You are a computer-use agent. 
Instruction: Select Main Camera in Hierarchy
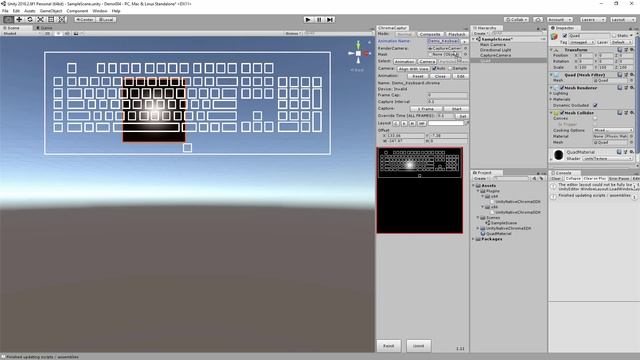pos(493,44)
